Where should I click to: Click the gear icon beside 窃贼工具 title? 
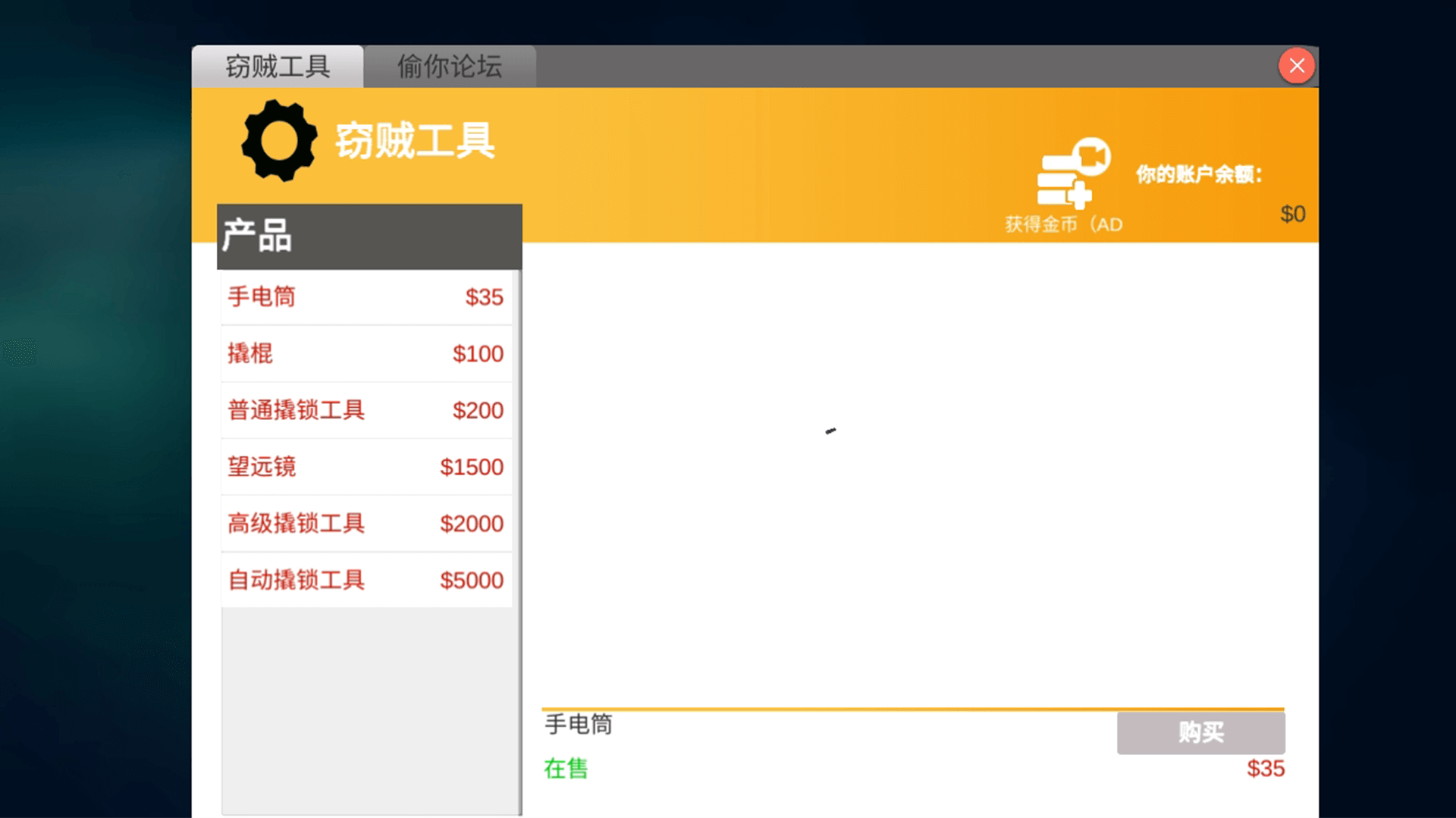coord(278,142)
